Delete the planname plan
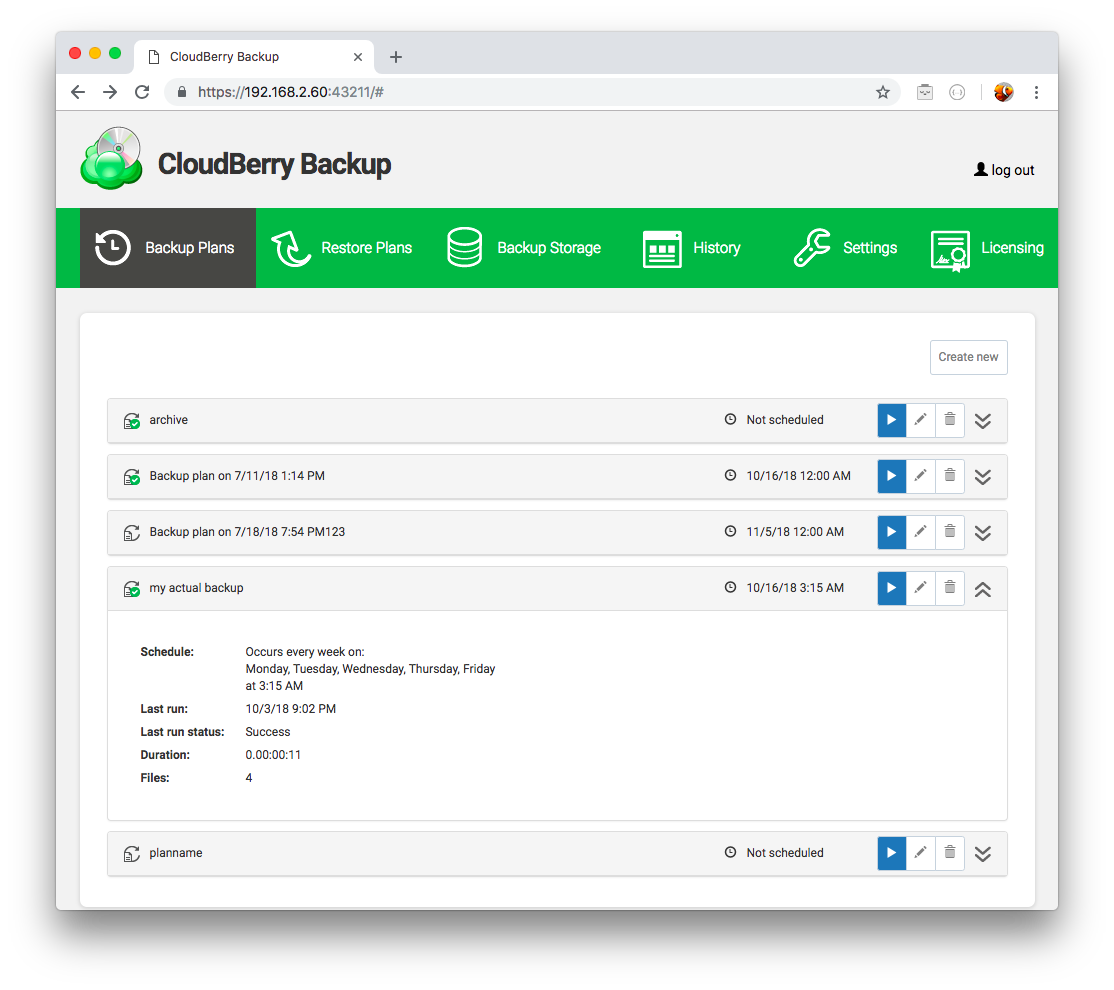This screenshot has height=990, width=1114. click(x=950, y=853)
